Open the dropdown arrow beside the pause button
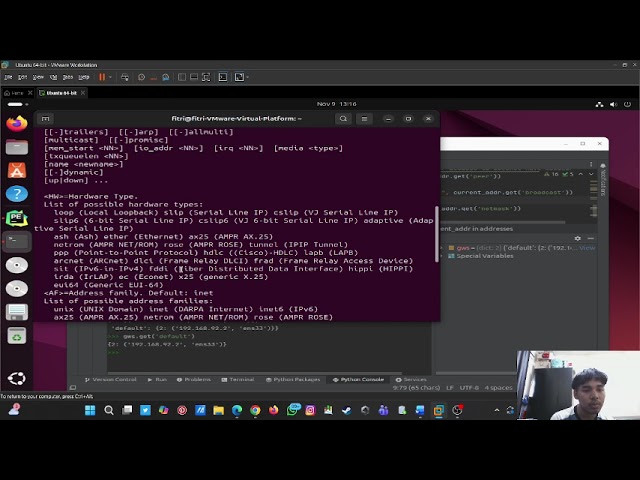 pyautogui.click(x=110, y=77)
